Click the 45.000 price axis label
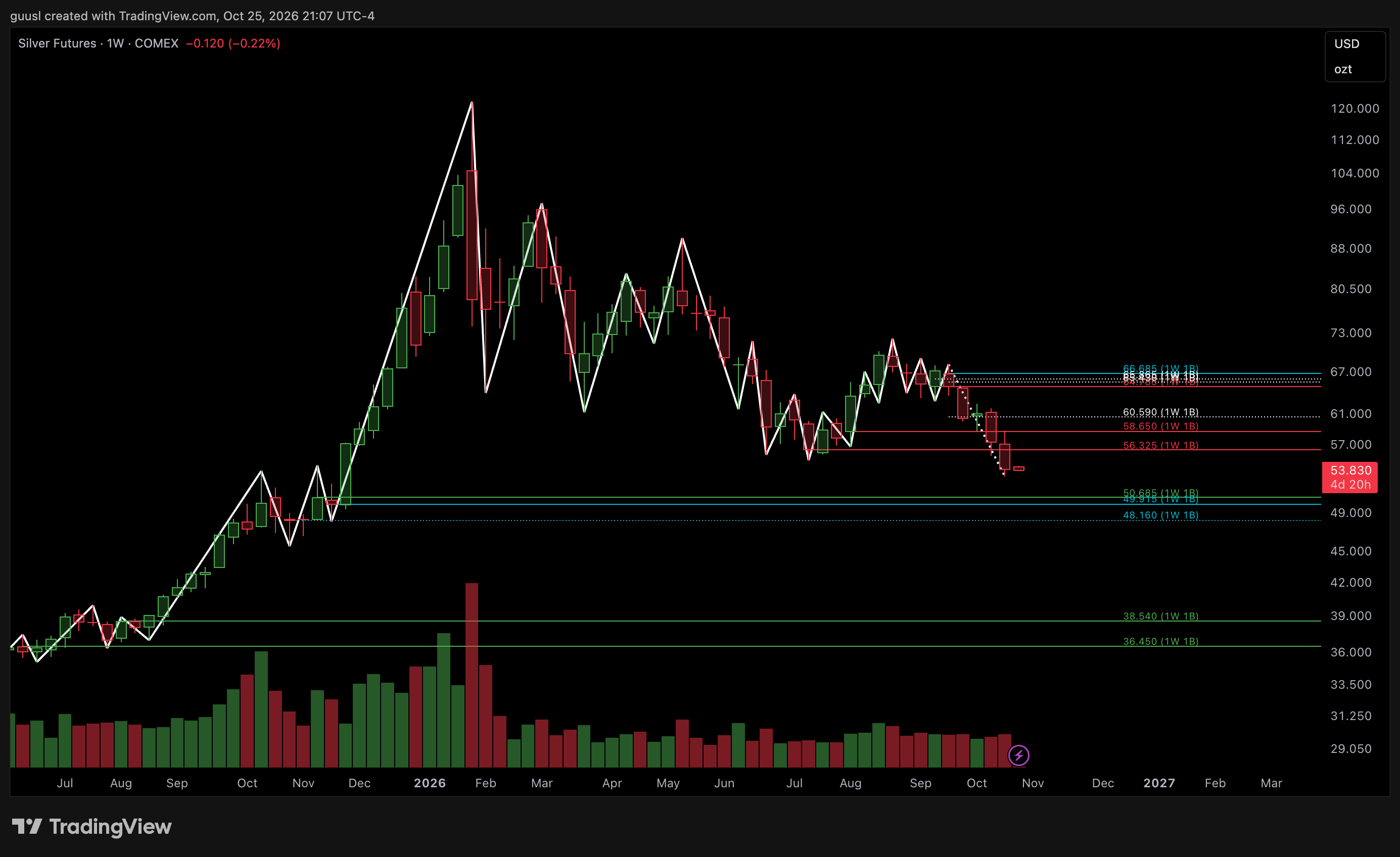 click(x=1350, y=551)
